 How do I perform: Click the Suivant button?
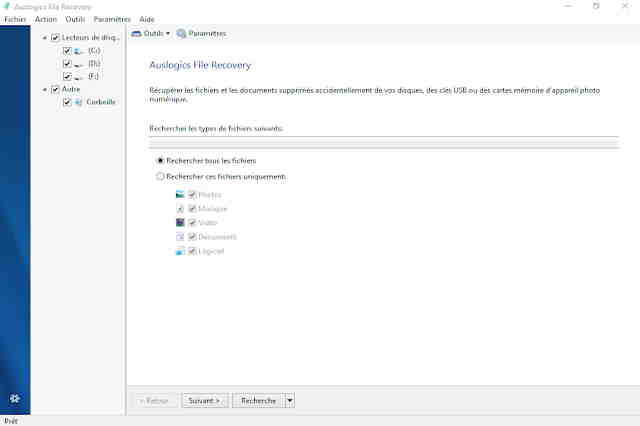(204, 401)
